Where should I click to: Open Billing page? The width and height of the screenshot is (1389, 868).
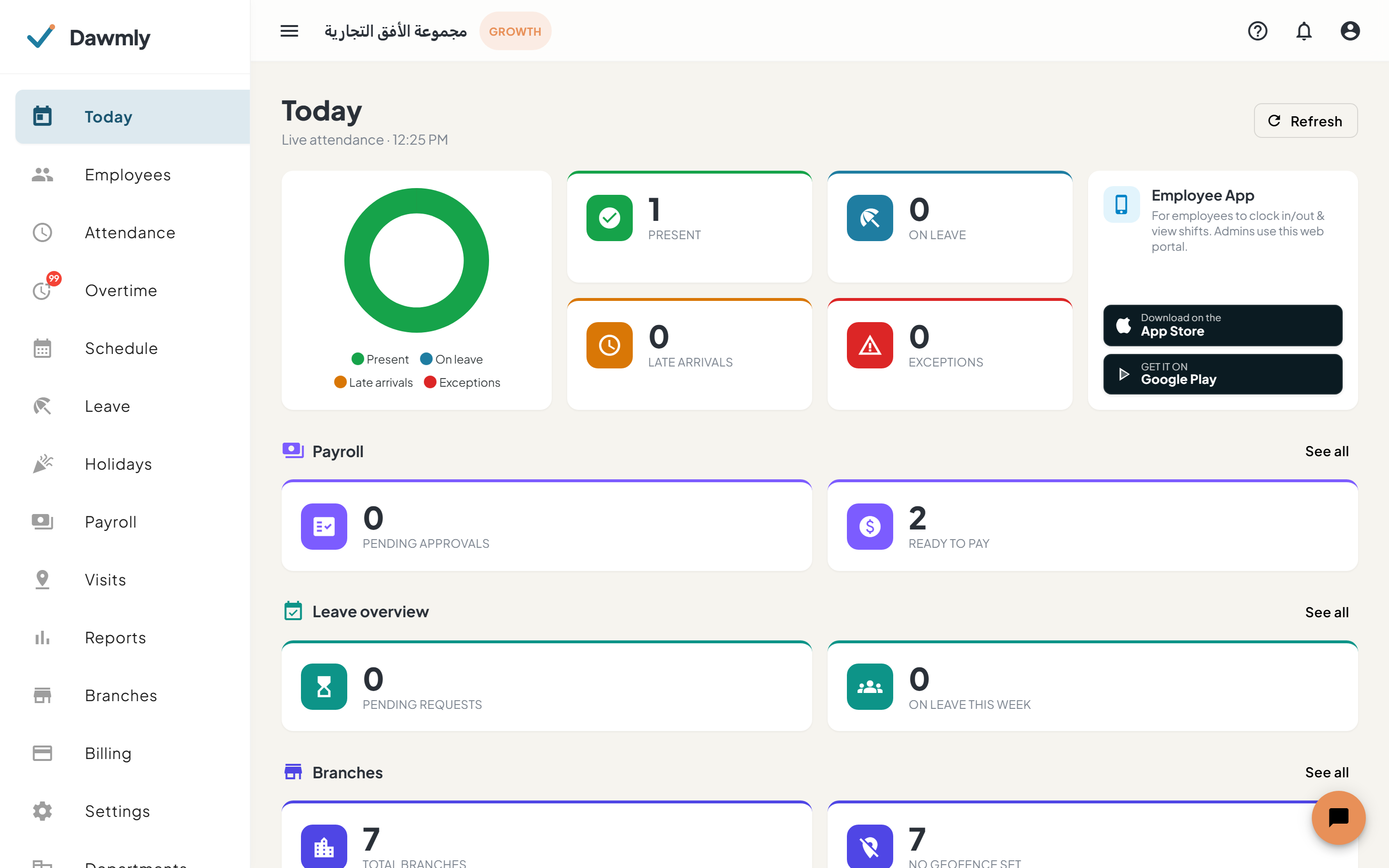133,753
